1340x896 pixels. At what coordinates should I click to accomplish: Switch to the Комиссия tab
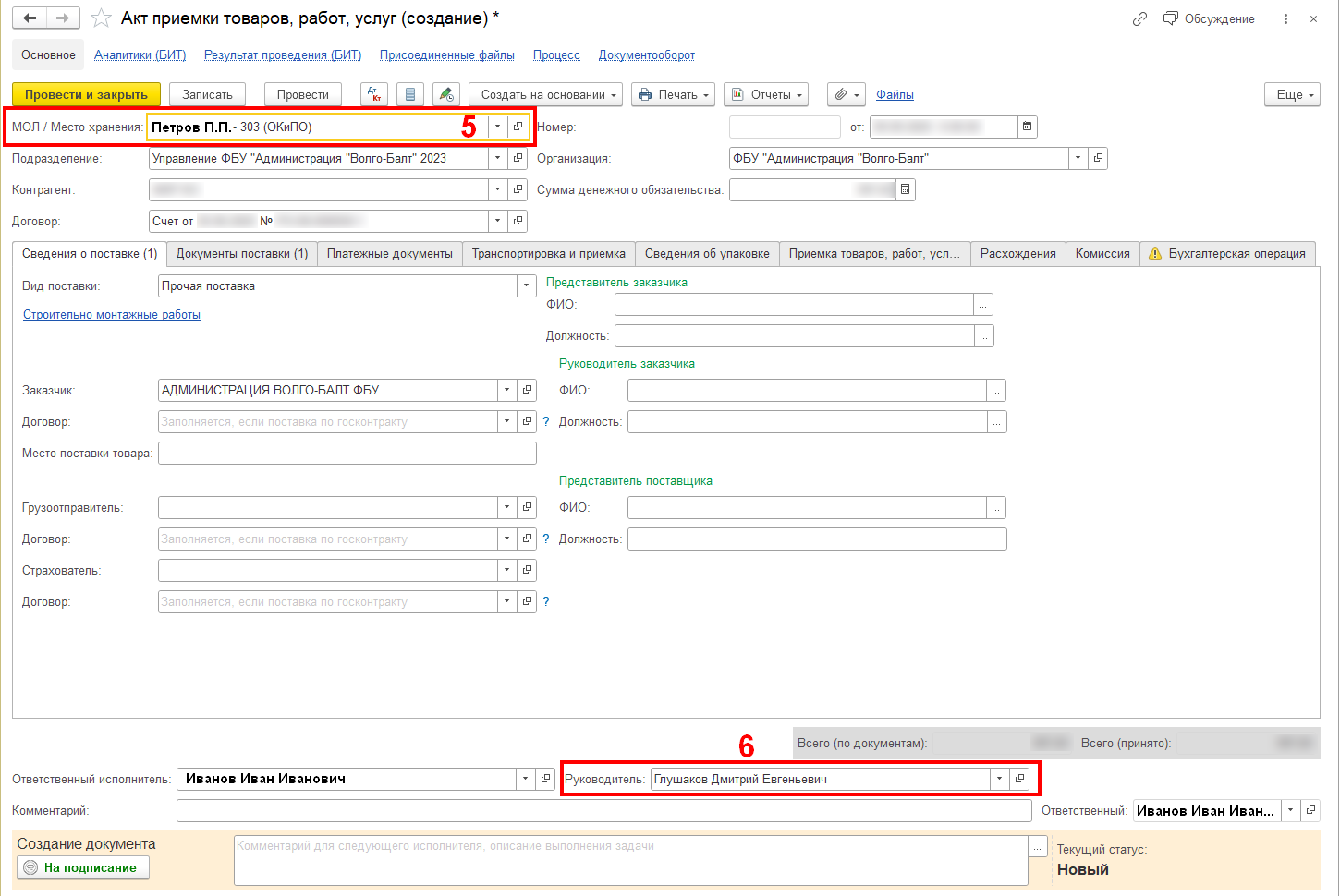point(1102,254)
